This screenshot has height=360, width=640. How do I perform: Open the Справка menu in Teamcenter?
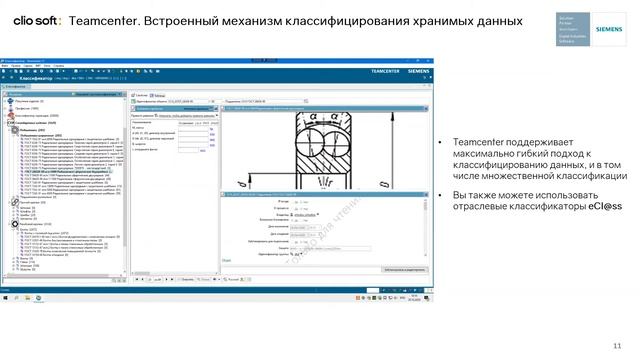pos(58,66)
